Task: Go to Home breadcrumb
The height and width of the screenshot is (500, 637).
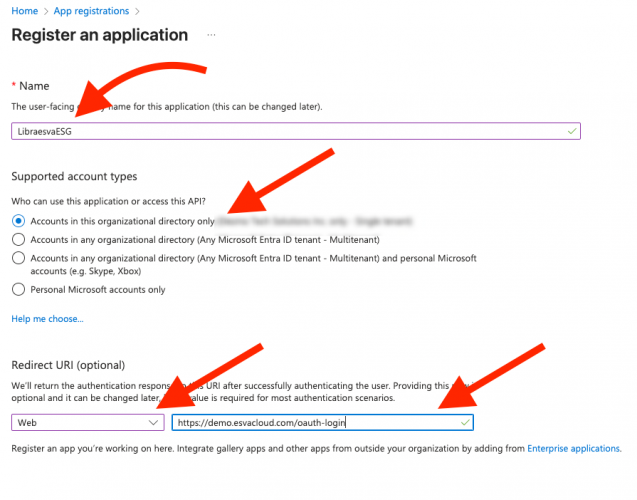Action: pyautogui.click(x=24, y=11)
